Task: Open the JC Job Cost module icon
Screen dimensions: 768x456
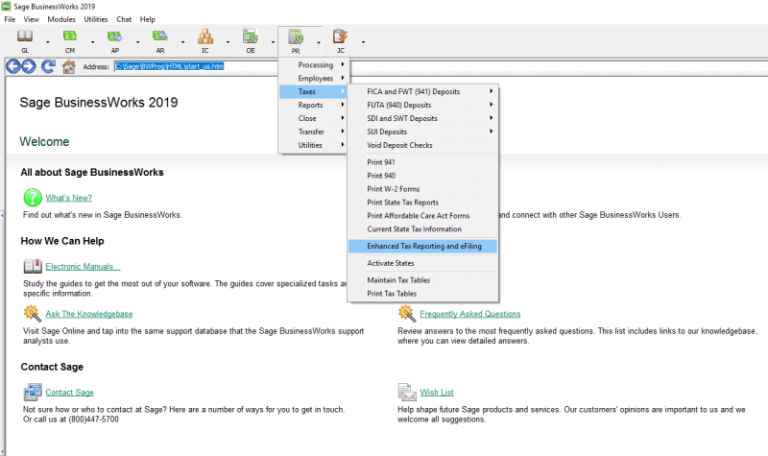Action: (340, 39)
